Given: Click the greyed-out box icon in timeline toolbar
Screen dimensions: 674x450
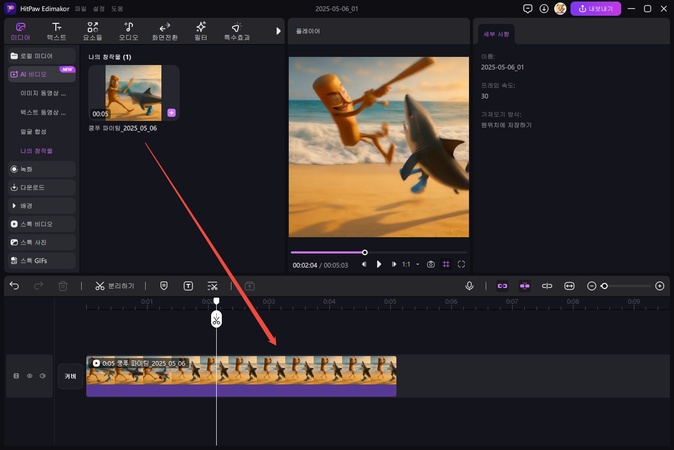Looking at the screenshot, I should click(x=250, y=286).
